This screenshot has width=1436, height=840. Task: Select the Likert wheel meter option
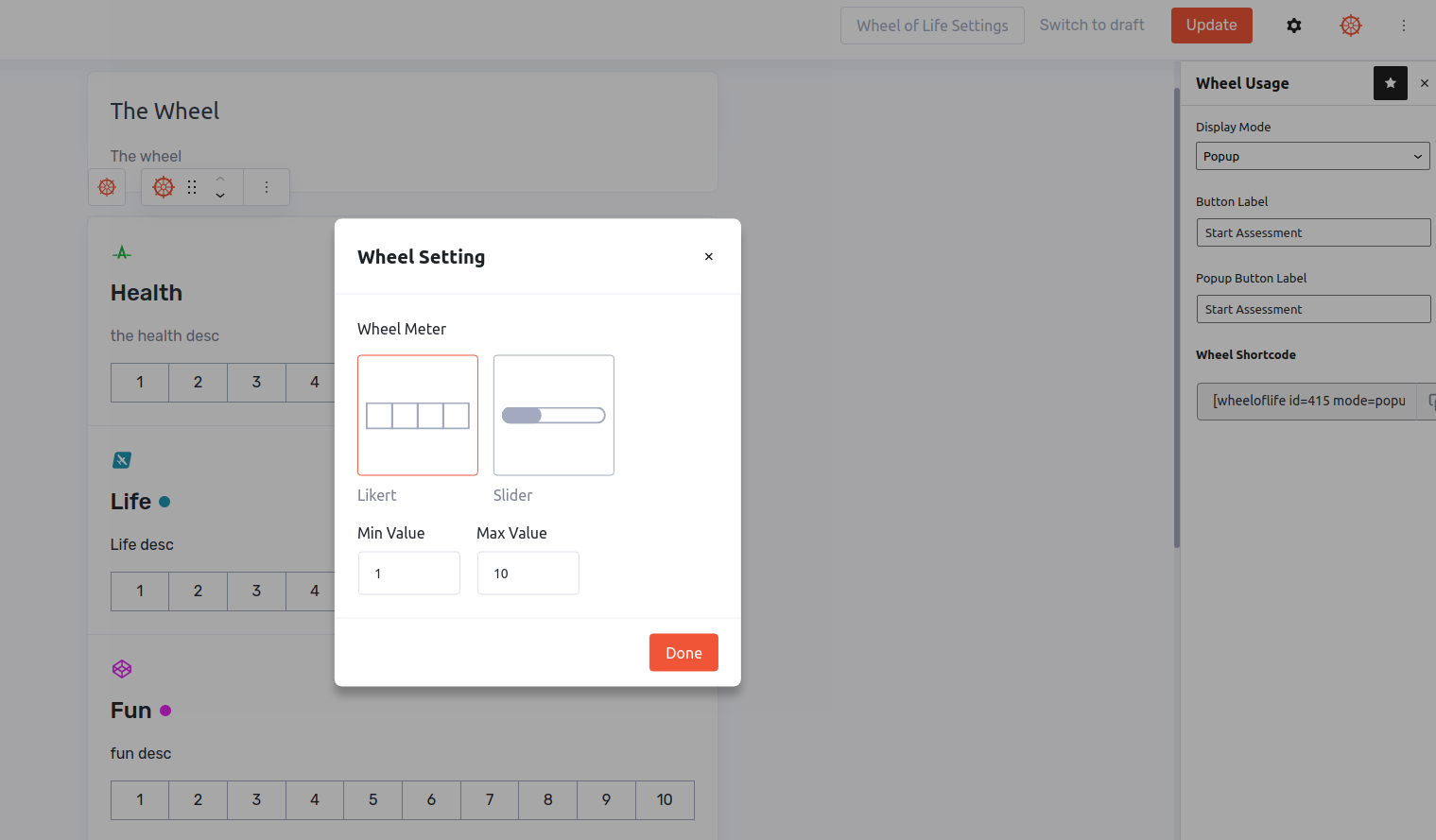pyautogui.click(x=418, y=415)
